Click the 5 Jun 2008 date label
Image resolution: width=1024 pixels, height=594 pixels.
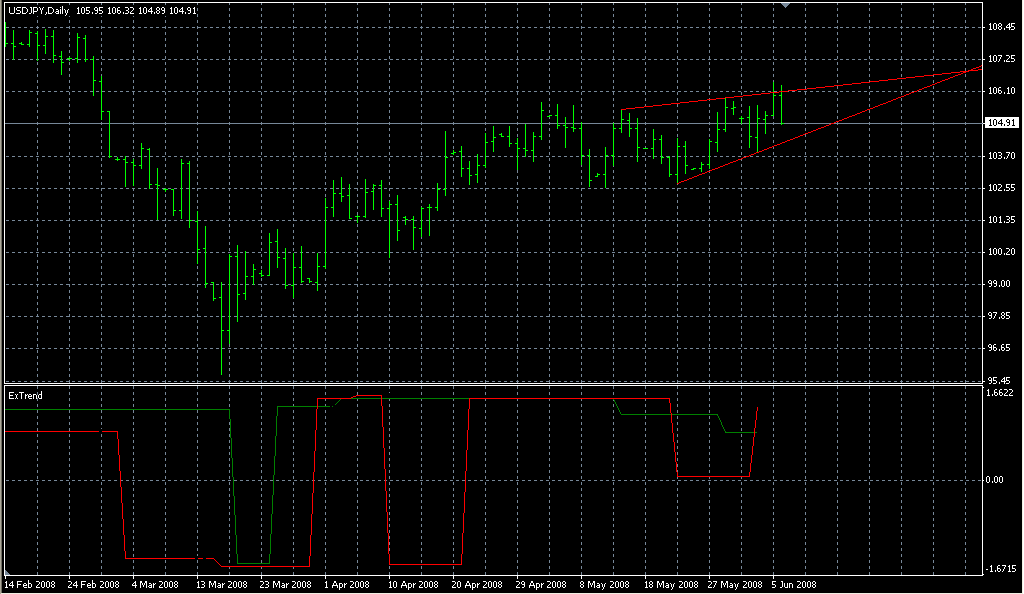(793, 584)
